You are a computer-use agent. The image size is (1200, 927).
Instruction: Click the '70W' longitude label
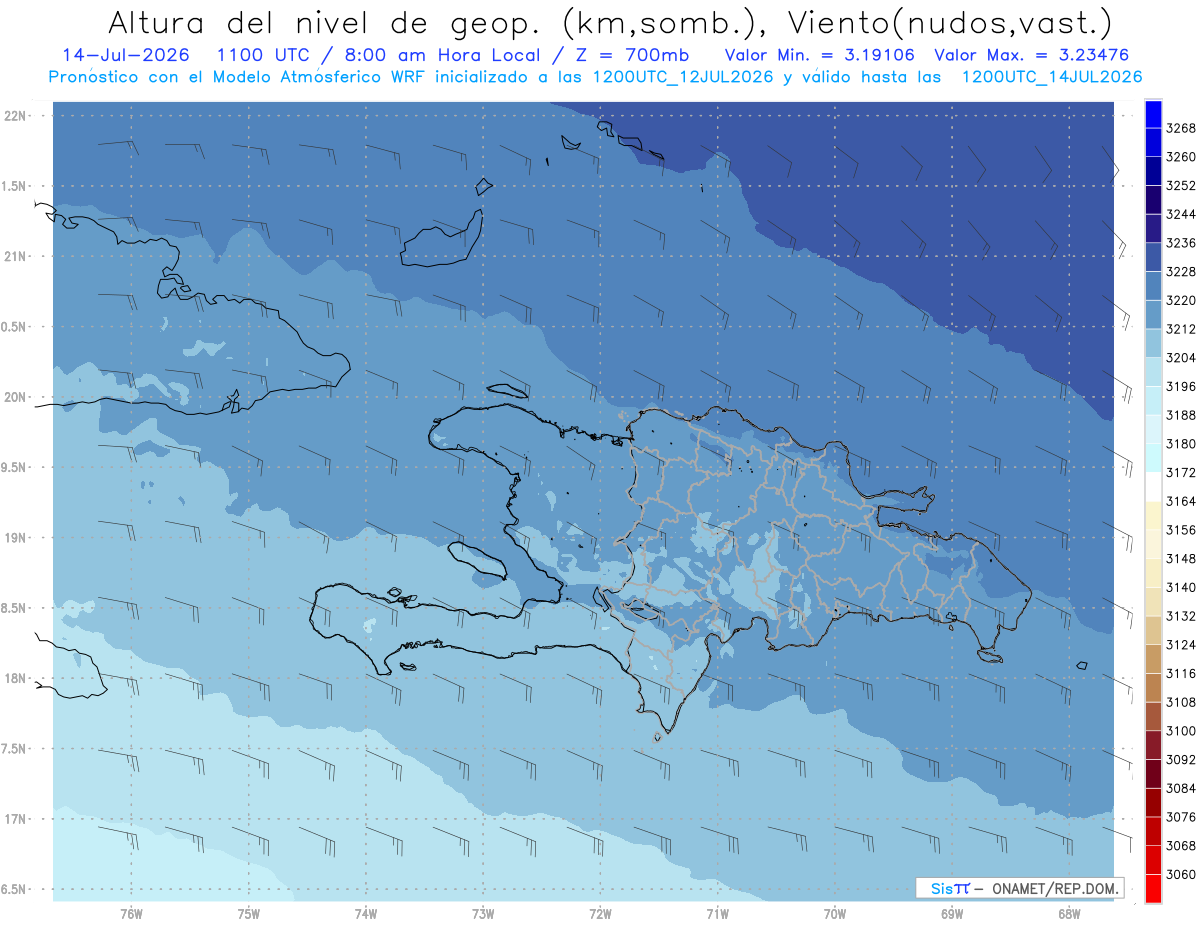(x=835, y=914)
